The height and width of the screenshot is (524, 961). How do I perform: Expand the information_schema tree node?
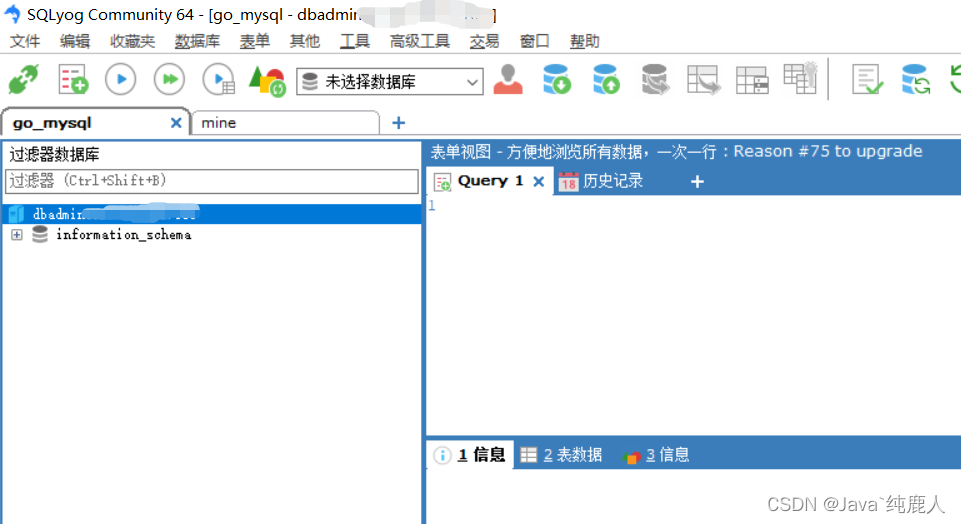[17, 235]
